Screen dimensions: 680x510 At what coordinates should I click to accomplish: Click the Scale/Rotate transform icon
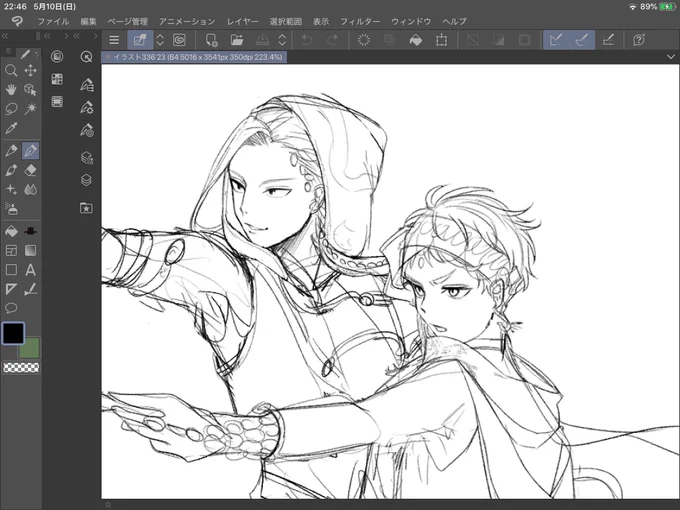pos(441,40)
